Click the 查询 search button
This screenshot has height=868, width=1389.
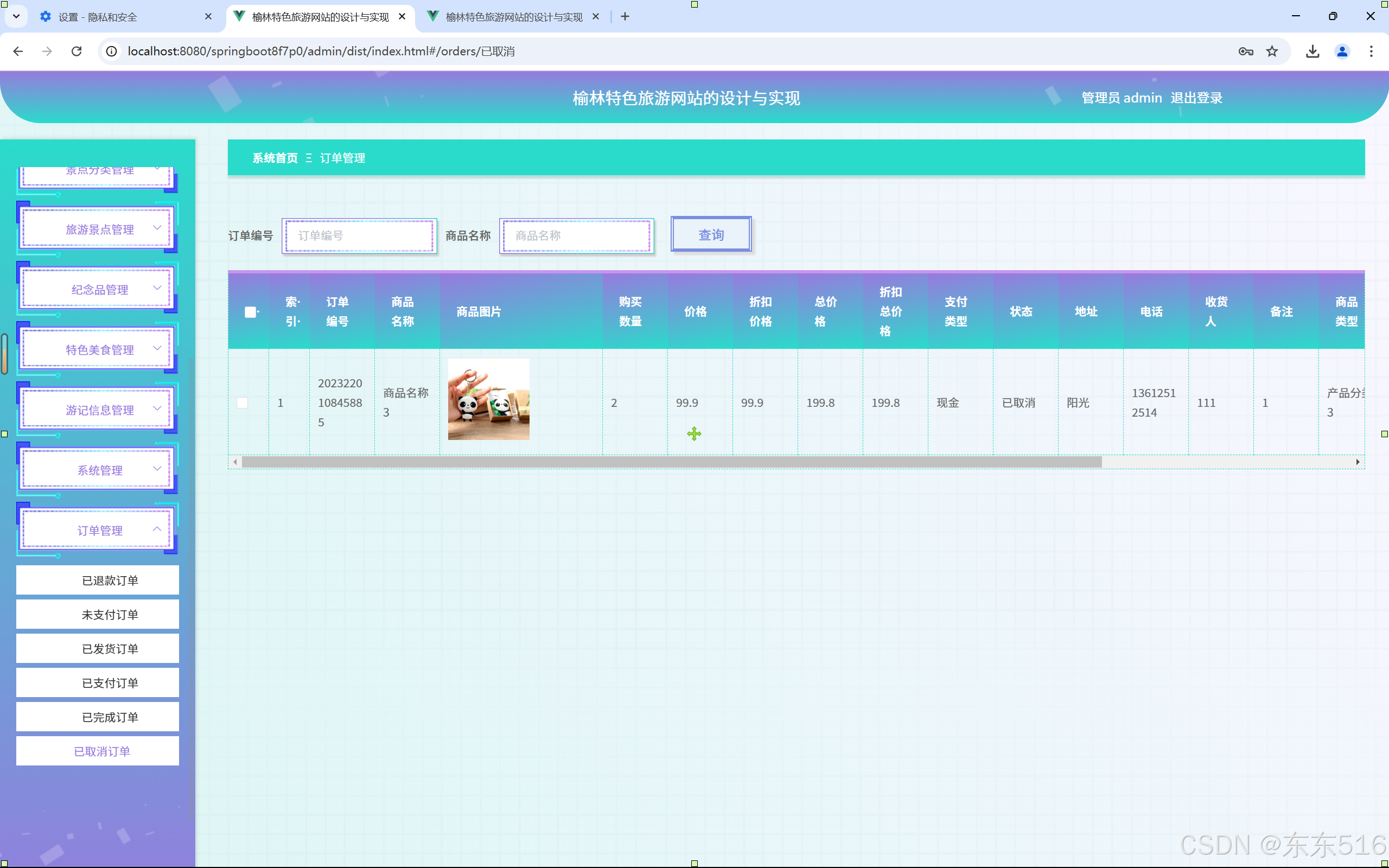711,235
